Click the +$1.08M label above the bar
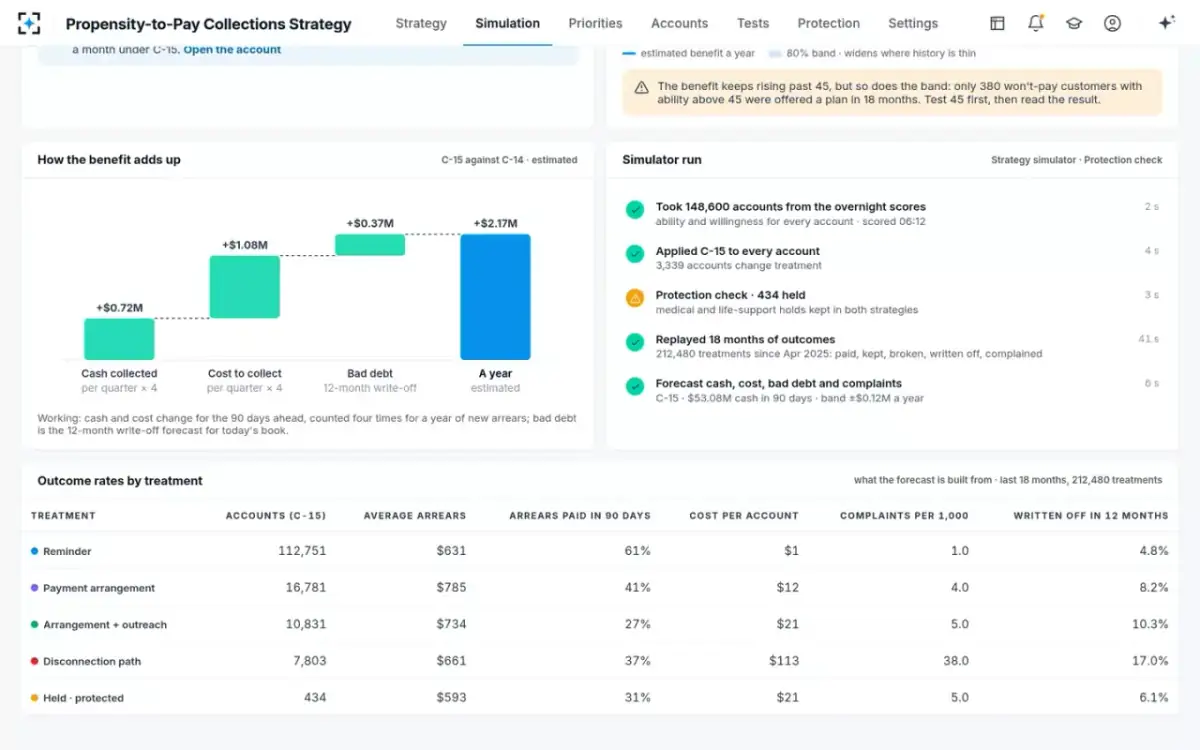This screenshot has width=1200, height=750. click(x=245, y=245)
